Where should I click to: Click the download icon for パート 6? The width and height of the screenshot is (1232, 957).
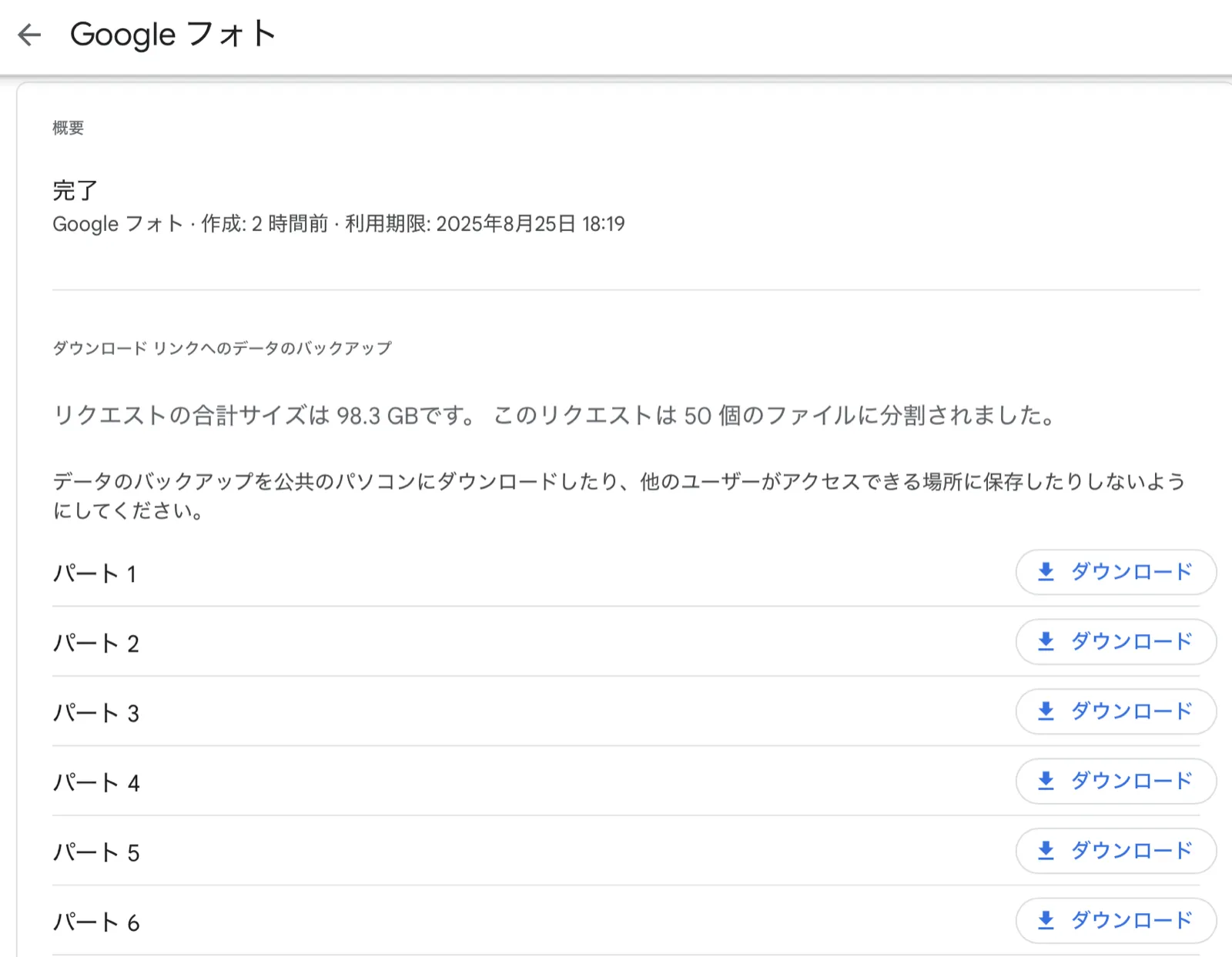[x=1045, y=920]
